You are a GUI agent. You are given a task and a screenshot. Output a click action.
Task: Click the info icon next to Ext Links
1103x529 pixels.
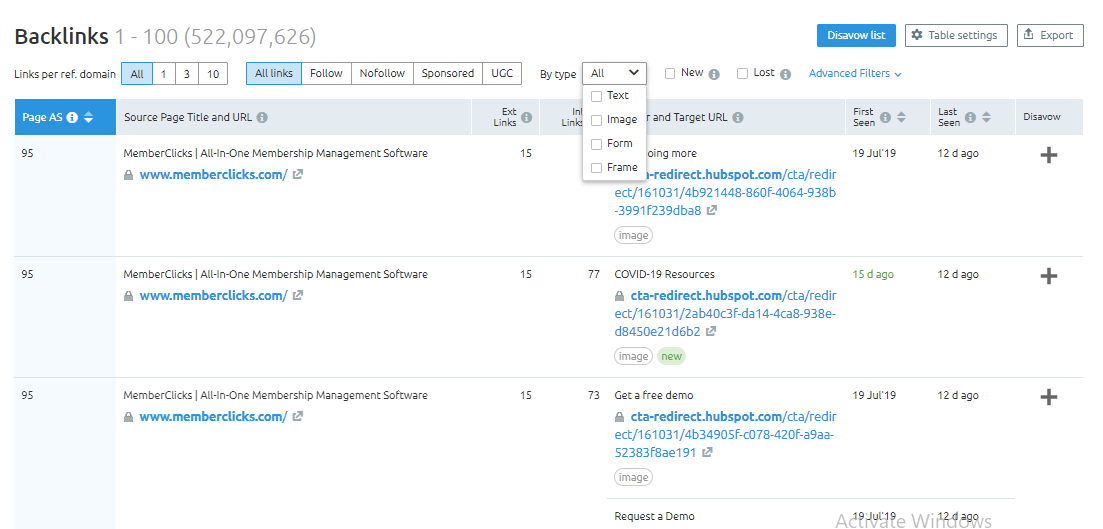(526, 118)
